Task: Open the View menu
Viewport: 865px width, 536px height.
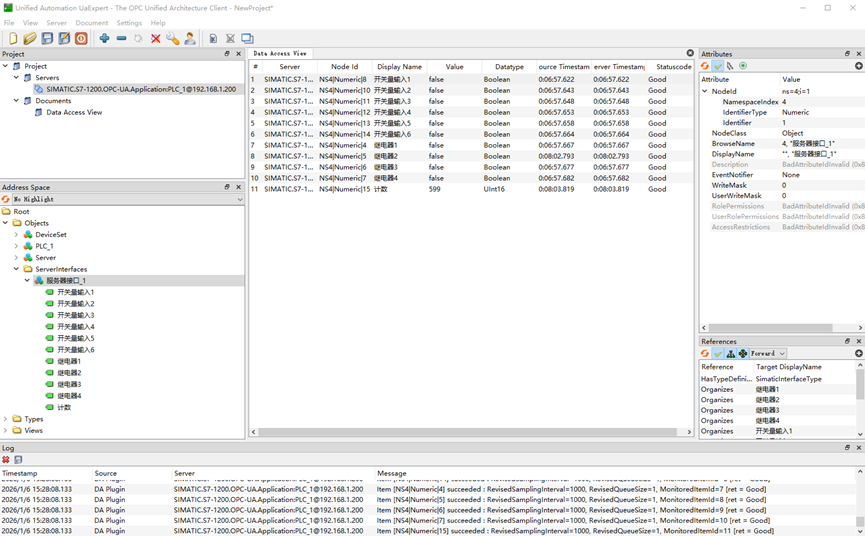Action: (x=30, y=23)
